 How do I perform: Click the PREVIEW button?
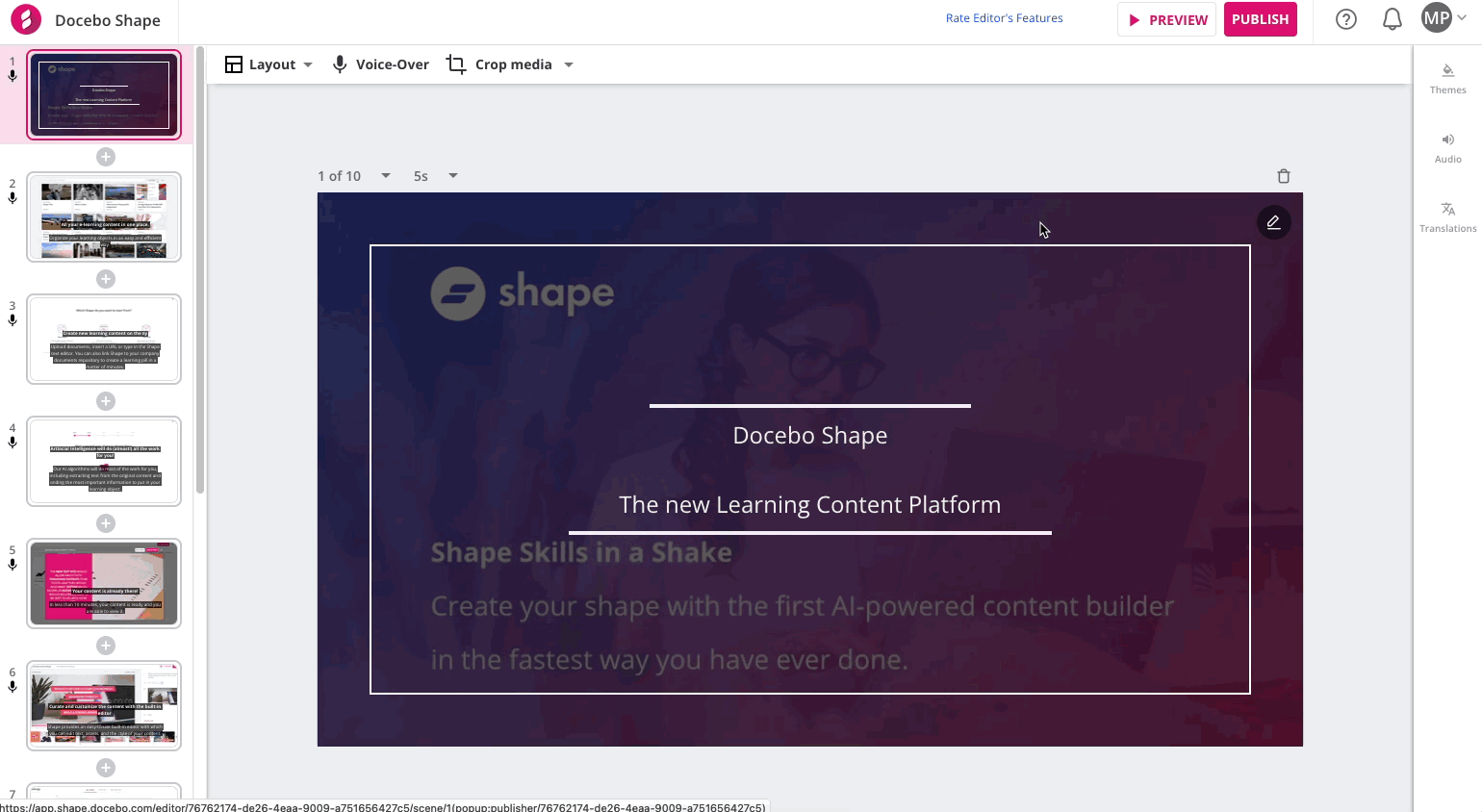1166,19
